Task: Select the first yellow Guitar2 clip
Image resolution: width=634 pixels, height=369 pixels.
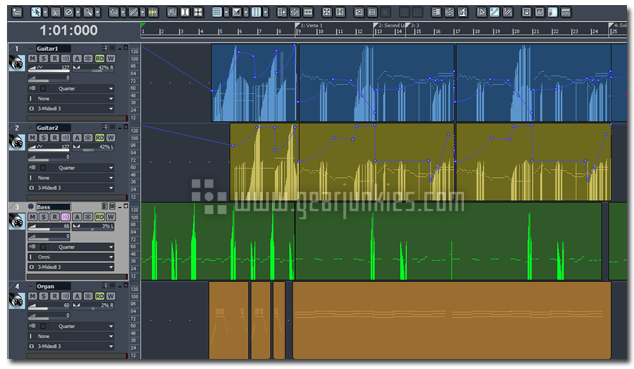Action: pos(264,162)
